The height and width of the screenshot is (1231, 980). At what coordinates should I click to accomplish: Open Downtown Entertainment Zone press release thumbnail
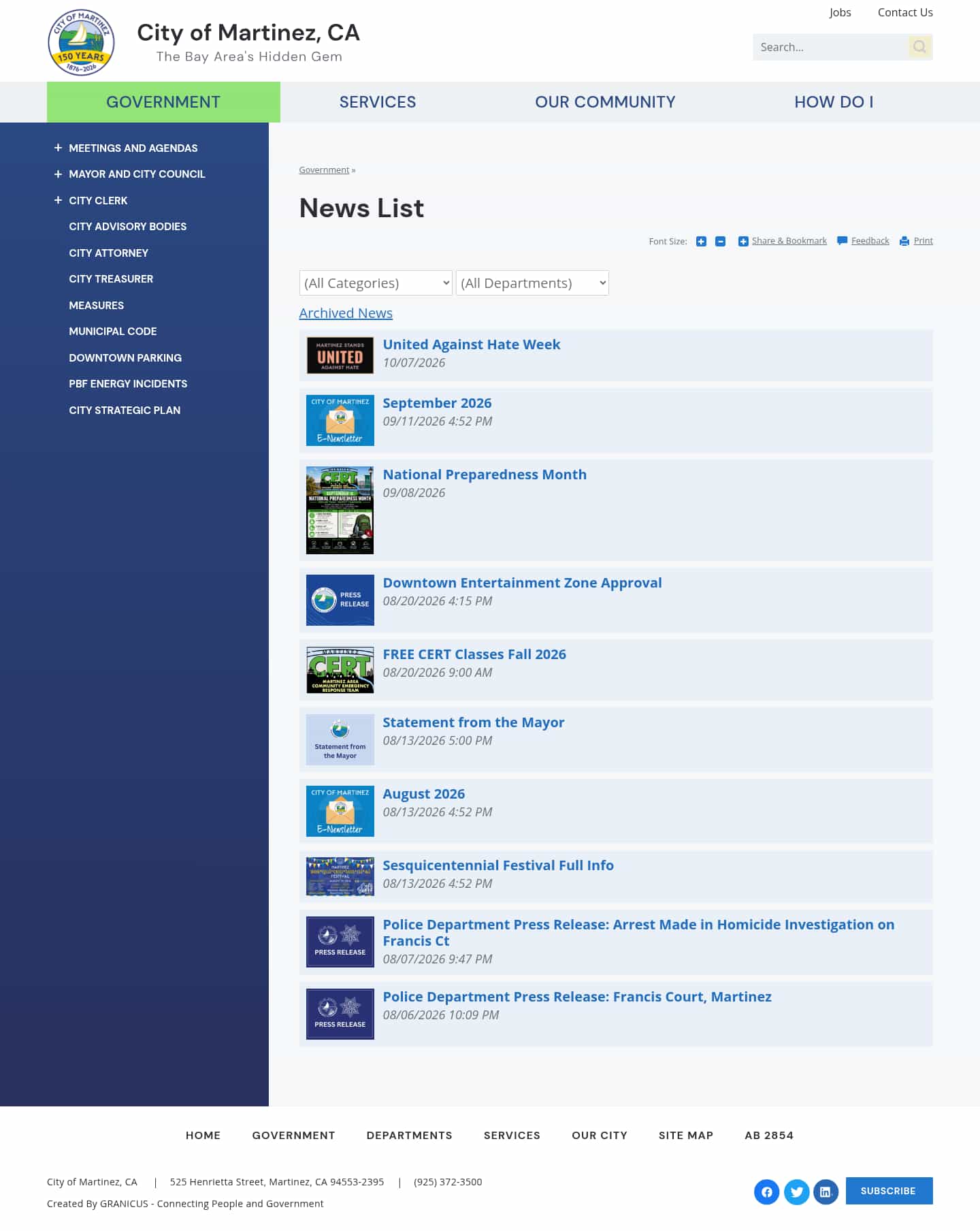tap(340, 600)
